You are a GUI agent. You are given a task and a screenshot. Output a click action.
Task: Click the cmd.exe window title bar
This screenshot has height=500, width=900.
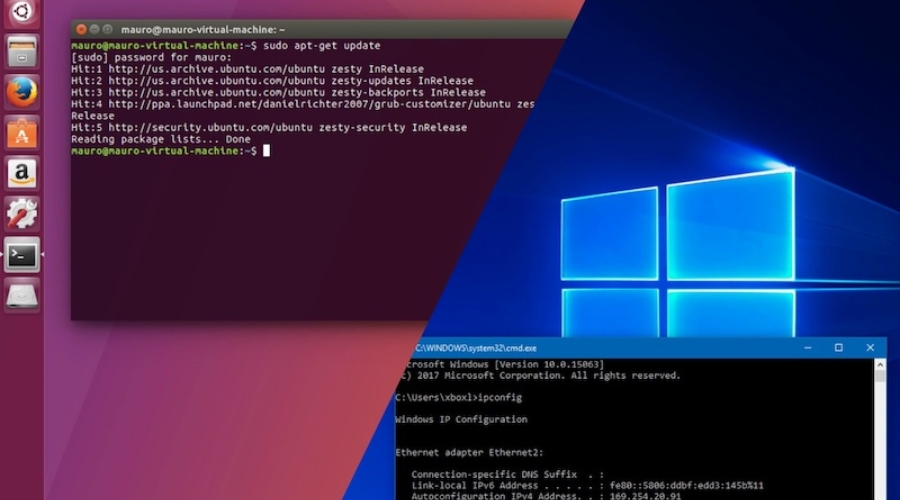click(600, 347)
